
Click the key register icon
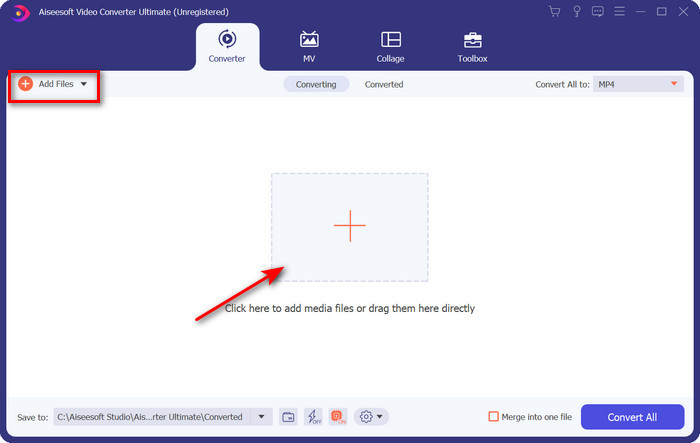pyautogui.click(x=576, y=12)
